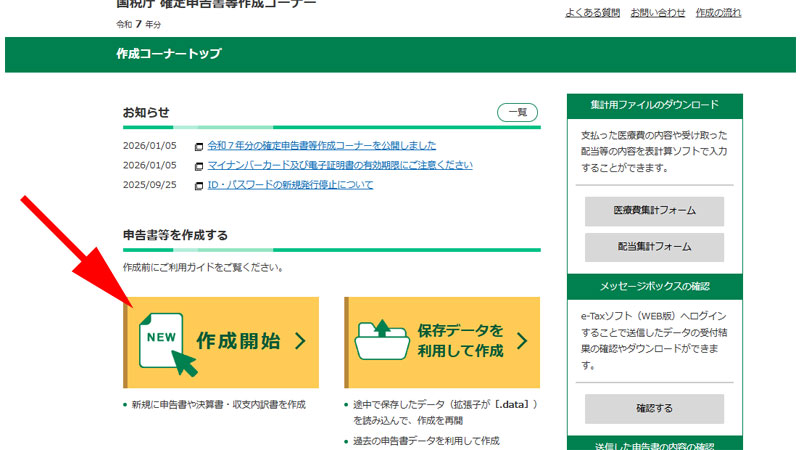This screenshot has width=800, height=450.
Task: Open お問い合わせ link
Action: point(658,13)
